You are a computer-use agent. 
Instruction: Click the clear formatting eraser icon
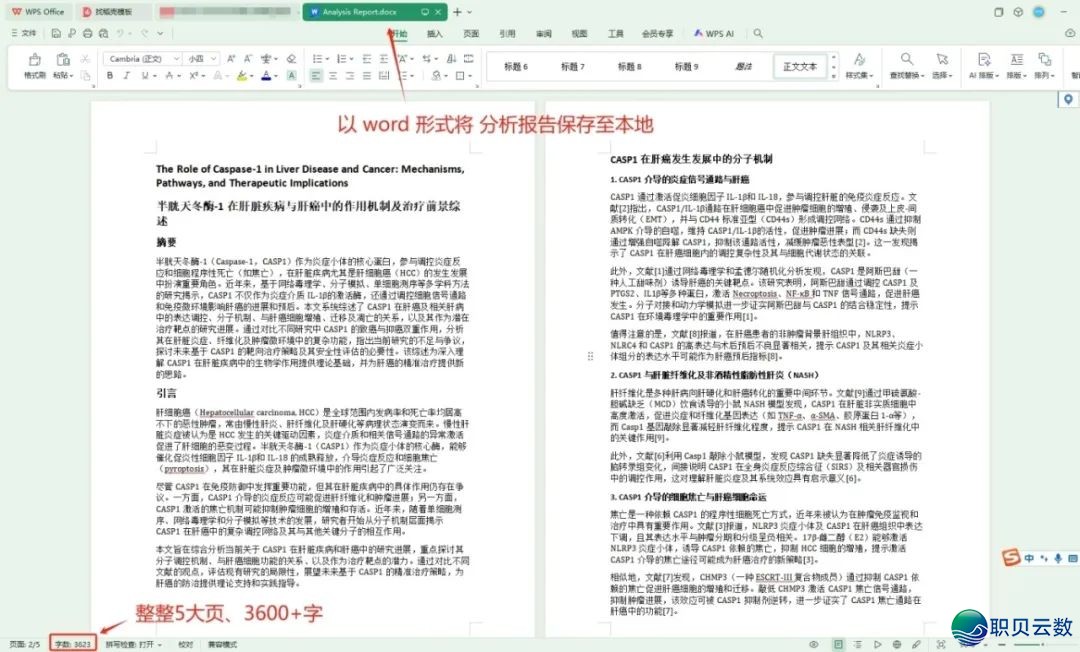coord(291,59)
